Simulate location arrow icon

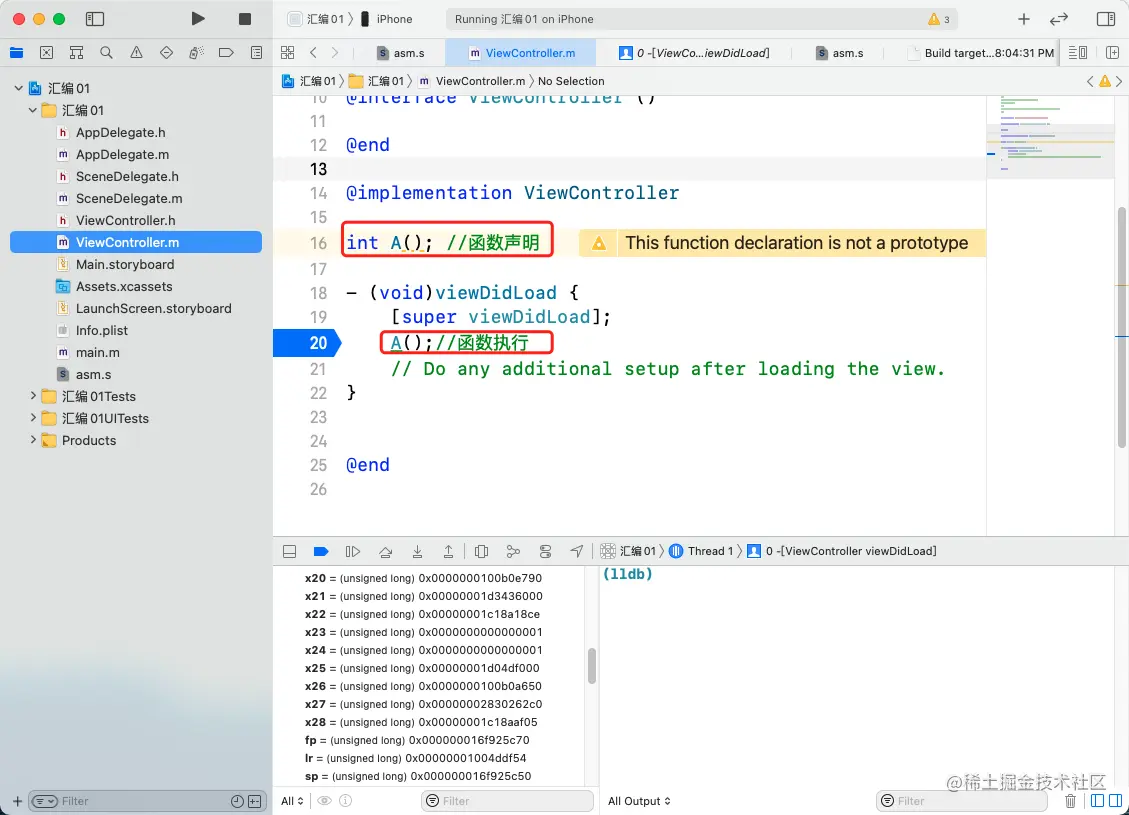[x=577, y=551]
